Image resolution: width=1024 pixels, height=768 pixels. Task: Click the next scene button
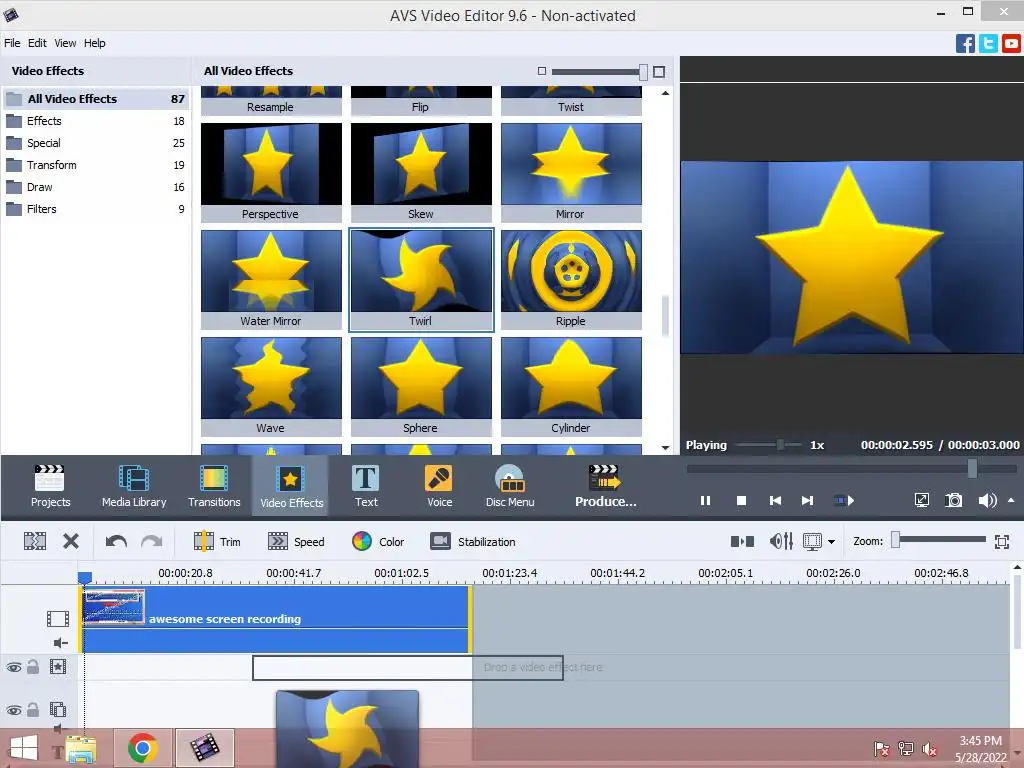pyautogui.click(x=844, y=501)
